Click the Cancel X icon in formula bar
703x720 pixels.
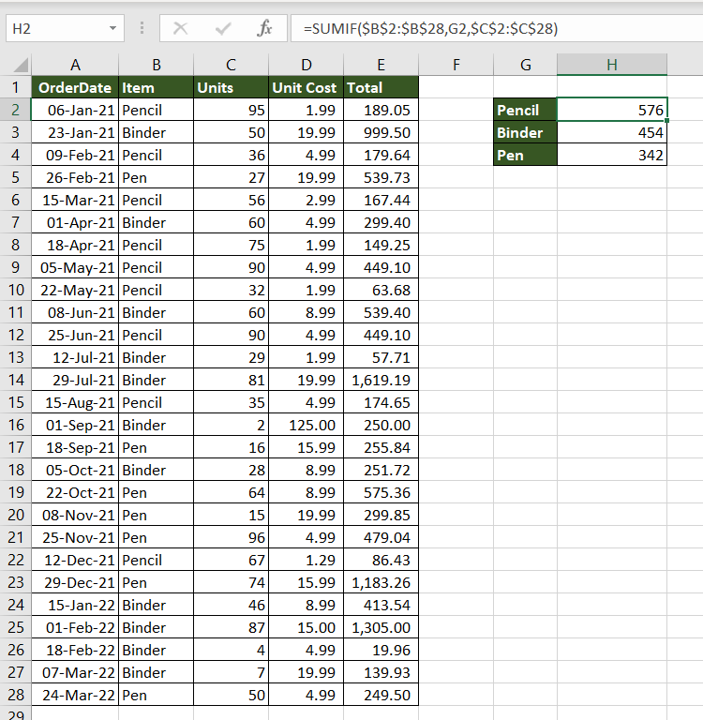pyautogui.click(x=181, y=29)
